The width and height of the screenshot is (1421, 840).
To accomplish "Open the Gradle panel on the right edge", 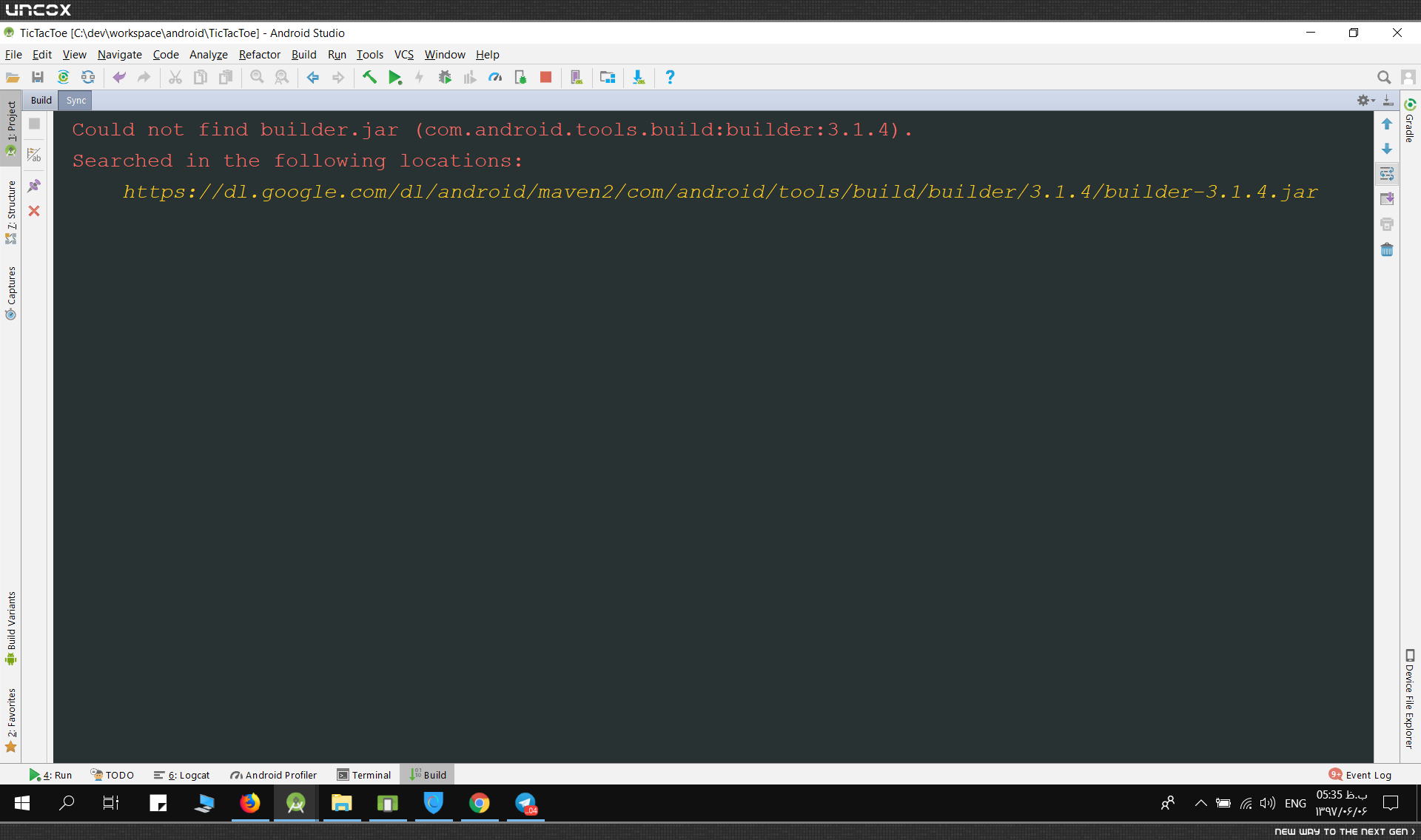I will pos(1410,120).
